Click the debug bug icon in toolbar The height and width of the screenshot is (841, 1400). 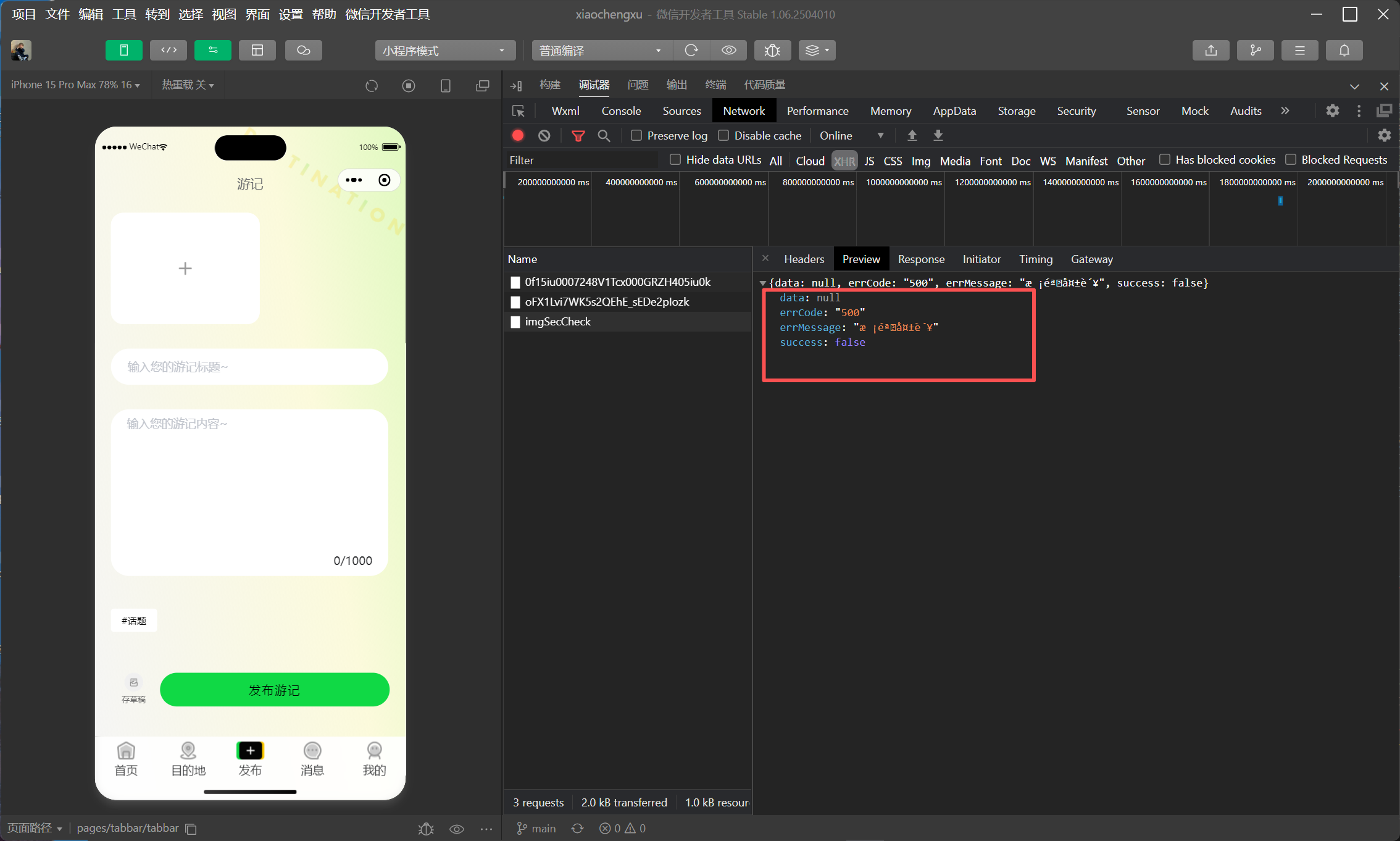tap(772, 50)
